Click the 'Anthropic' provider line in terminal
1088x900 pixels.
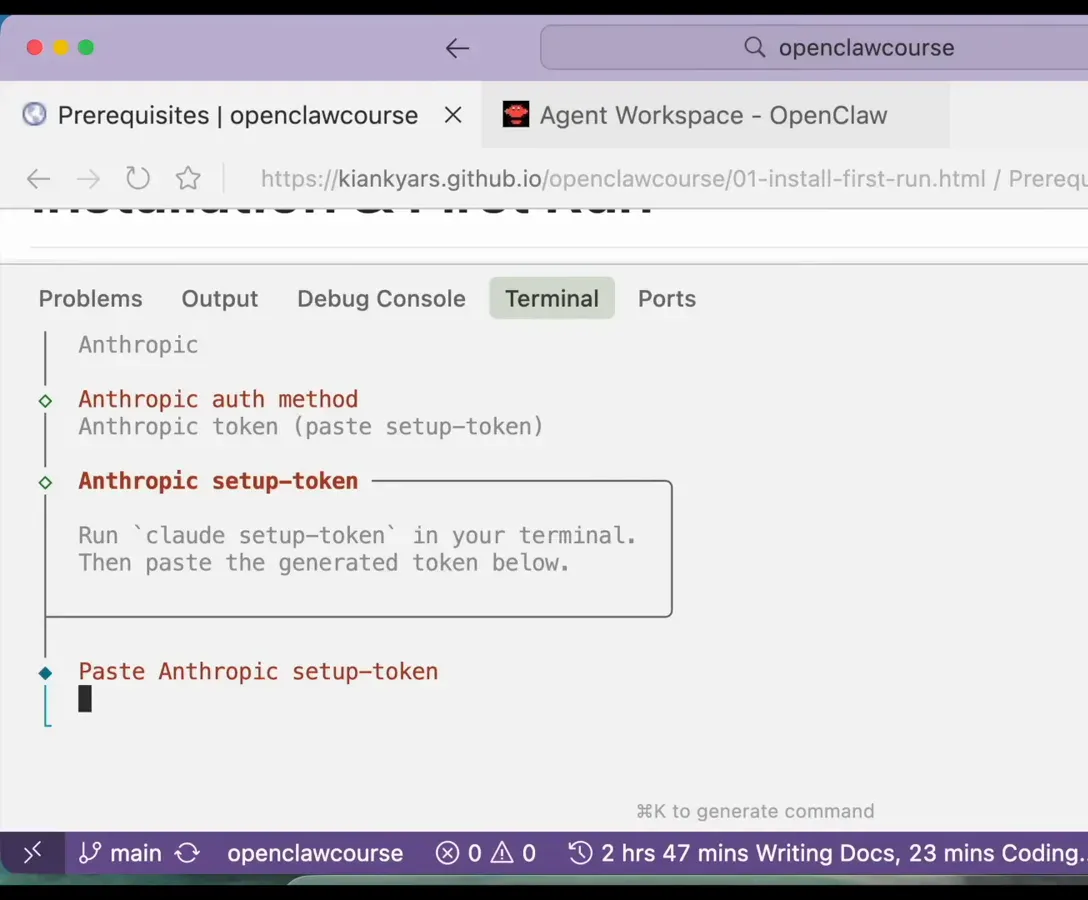click(138, 345)
